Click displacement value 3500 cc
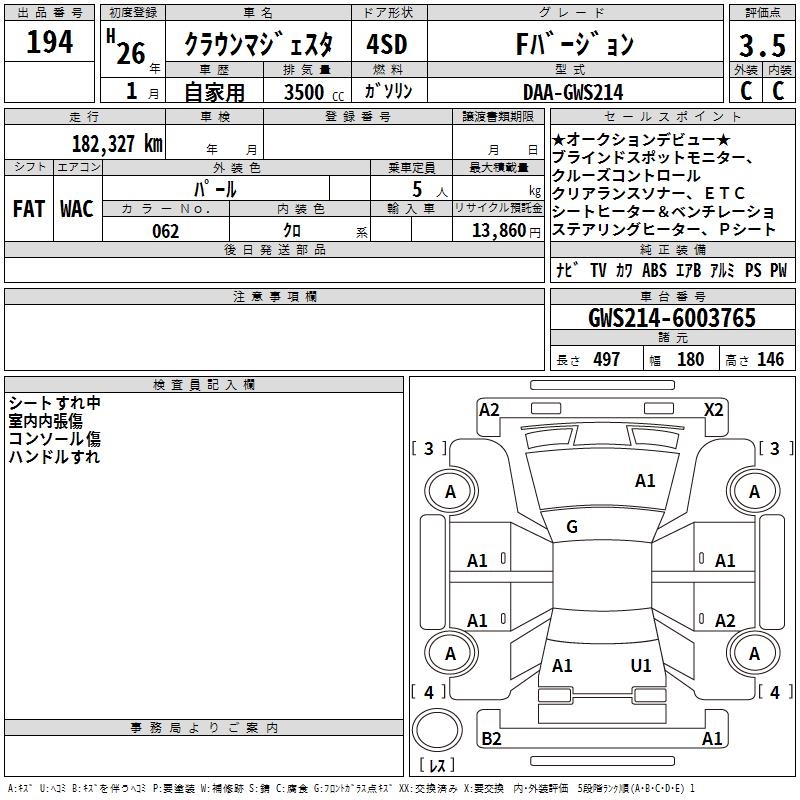 314,92
